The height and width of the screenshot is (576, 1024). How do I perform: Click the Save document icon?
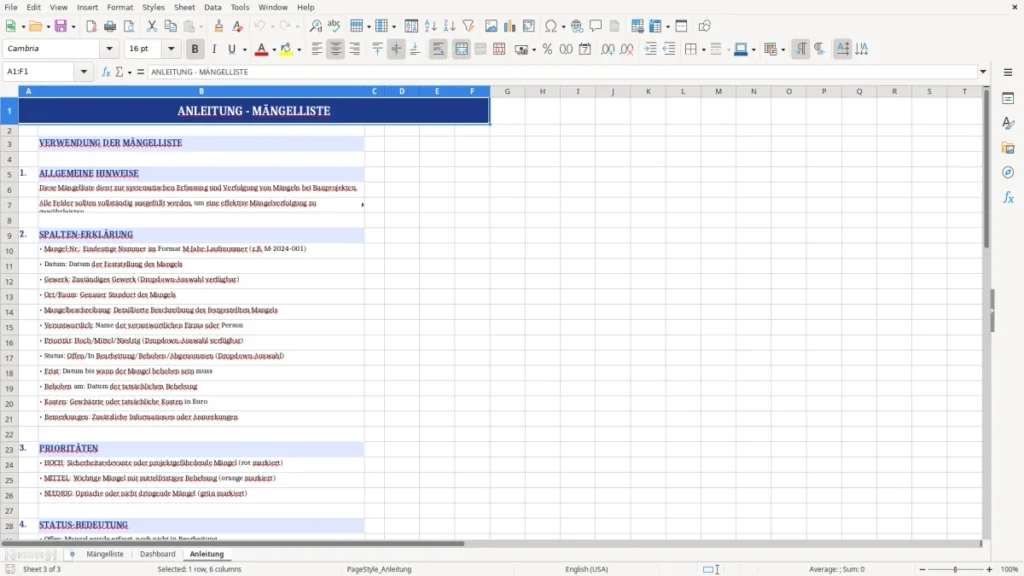coord(61,26)
